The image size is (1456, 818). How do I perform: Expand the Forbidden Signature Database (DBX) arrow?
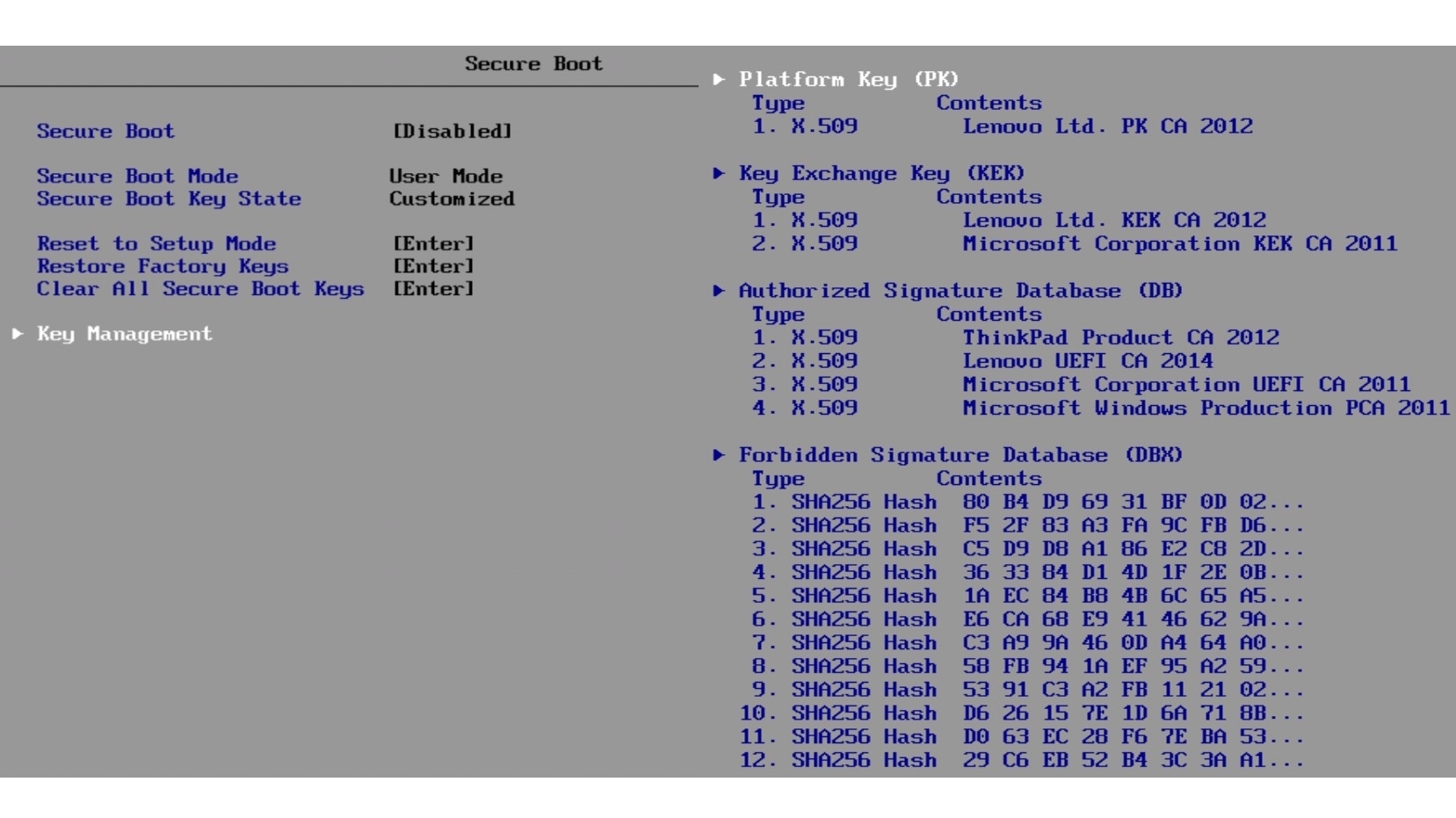click(x=719, y=455)
